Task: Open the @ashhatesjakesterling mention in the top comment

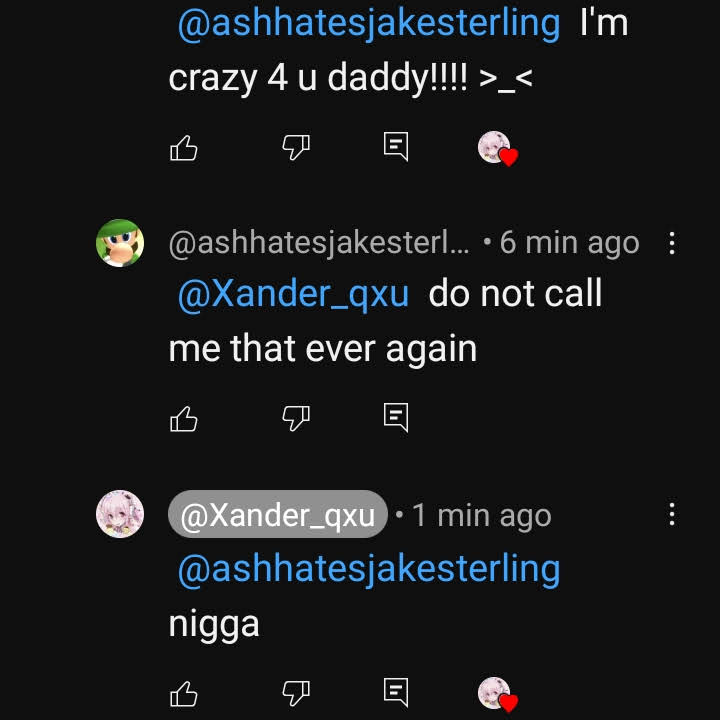Action: coord(368,23)
